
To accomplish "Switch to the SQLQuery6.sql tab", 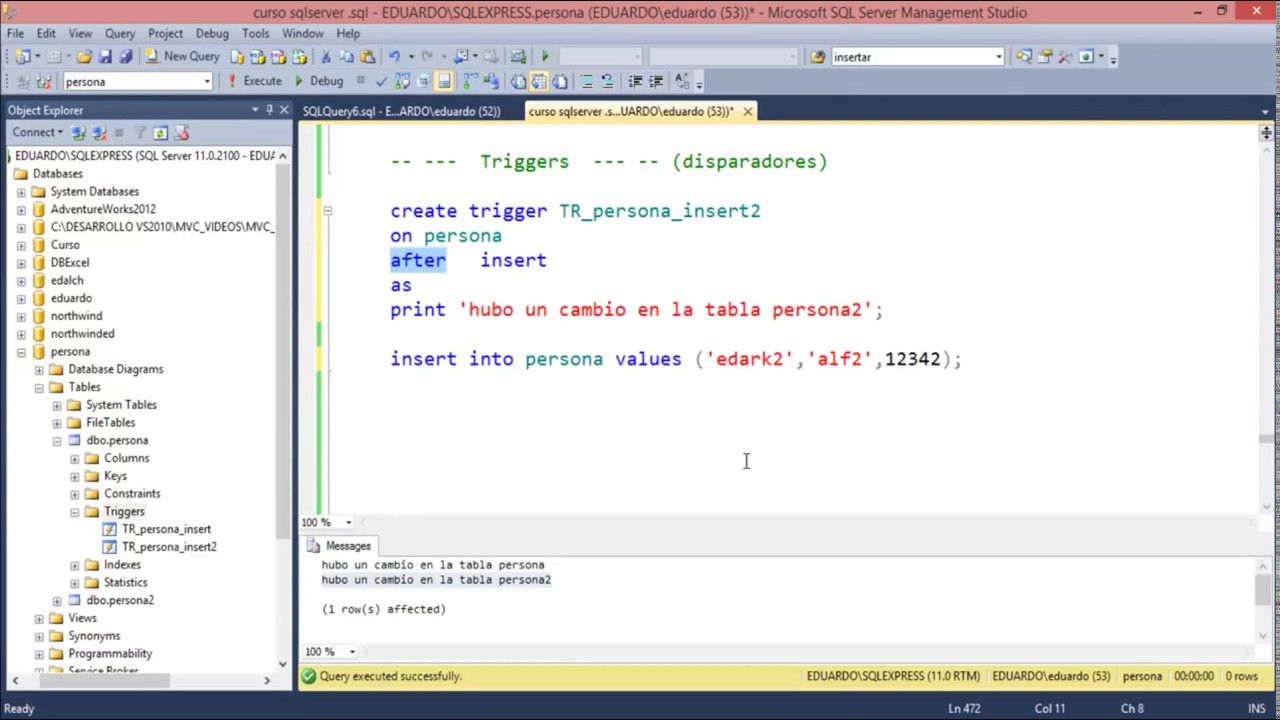I will pos(401,111).
